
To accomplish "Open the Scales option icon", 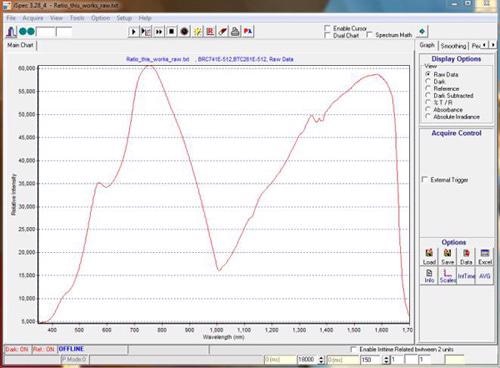I will coord(448,276).
